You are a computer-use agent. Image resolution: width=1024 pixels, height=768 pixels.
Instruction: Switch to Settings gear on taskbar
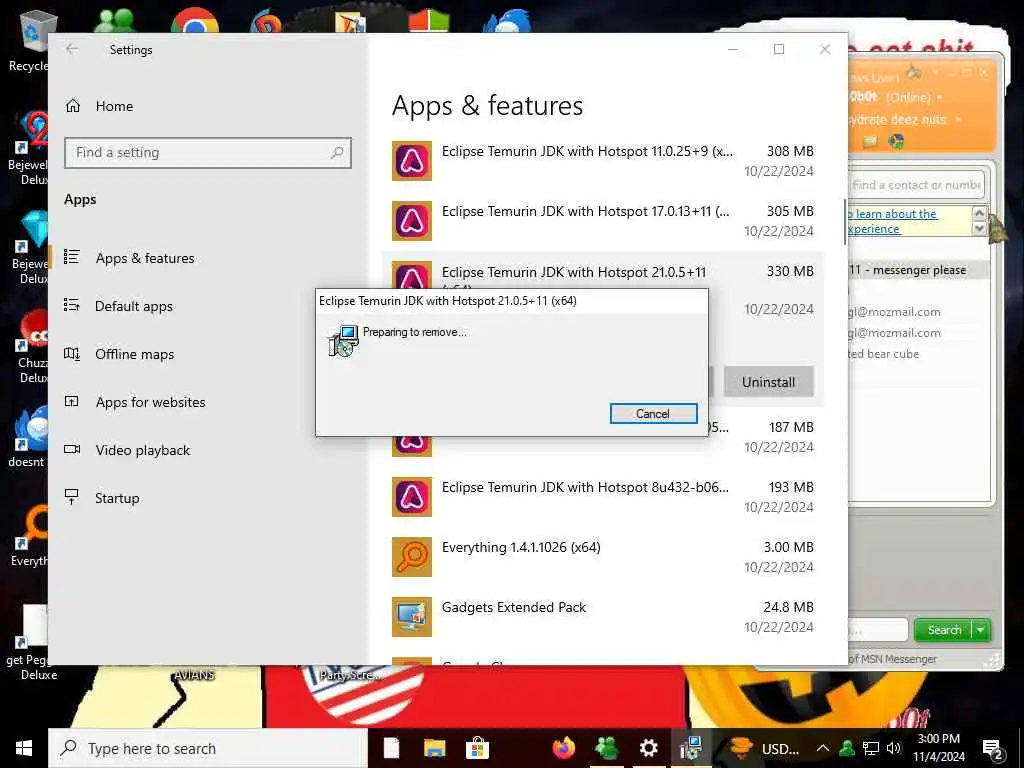pos(648,748)
